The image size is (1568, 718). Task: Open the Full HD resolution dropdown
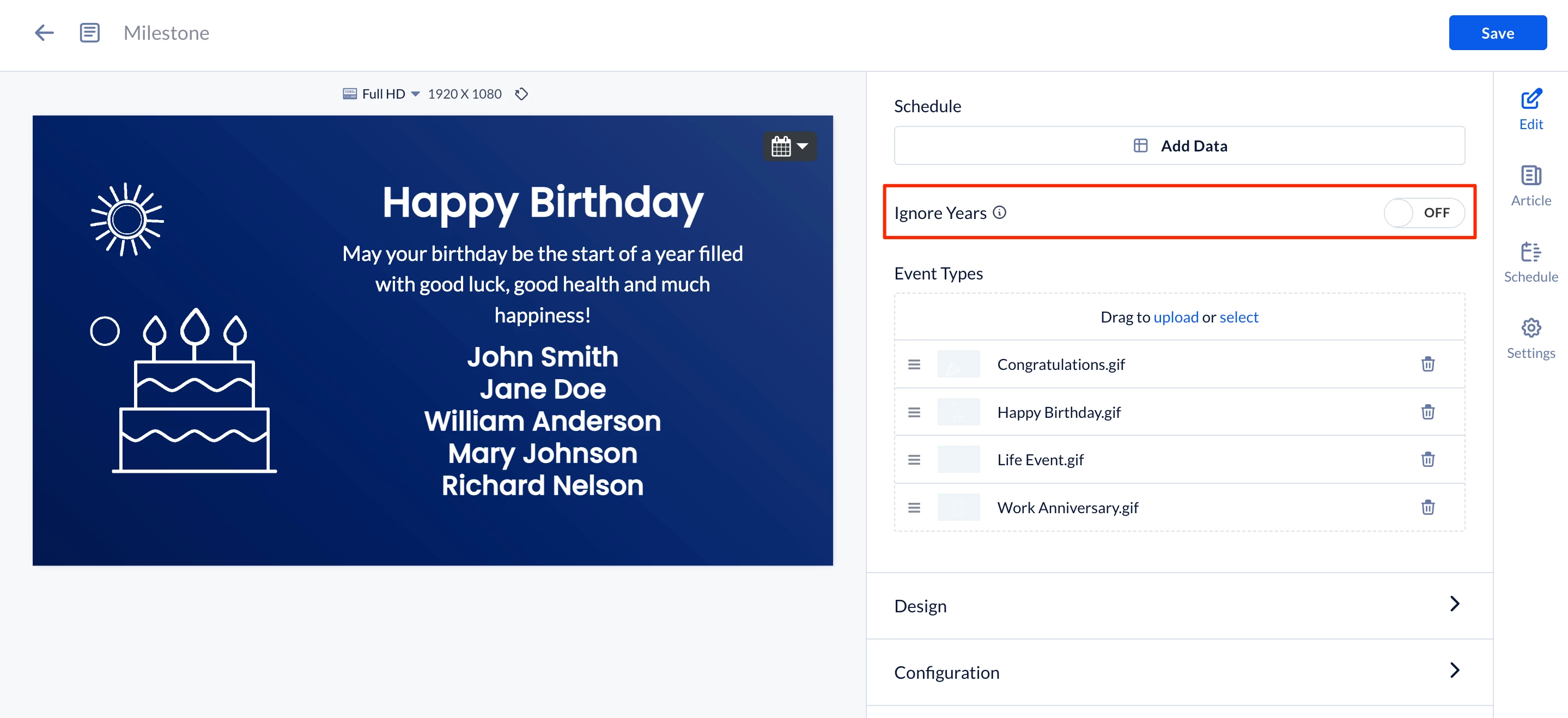pos(390,94)
